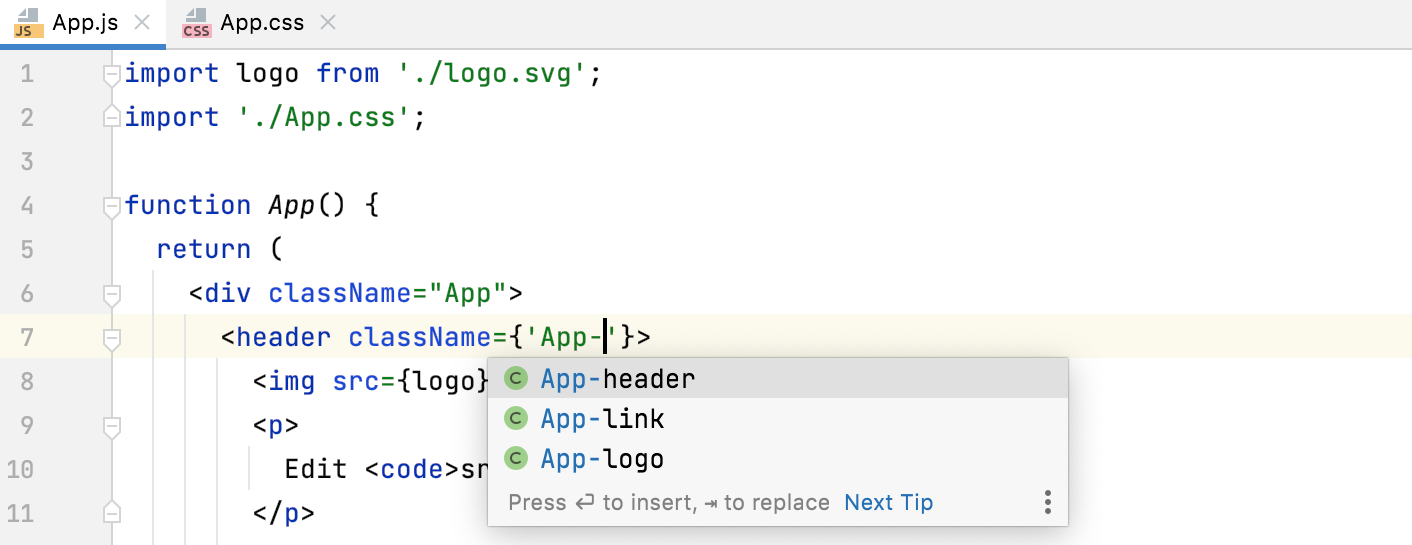This screenshot has height=545, width=1412.
Task: Close the App.js tab
Action: pyautogui.click(x=142, y=23)
